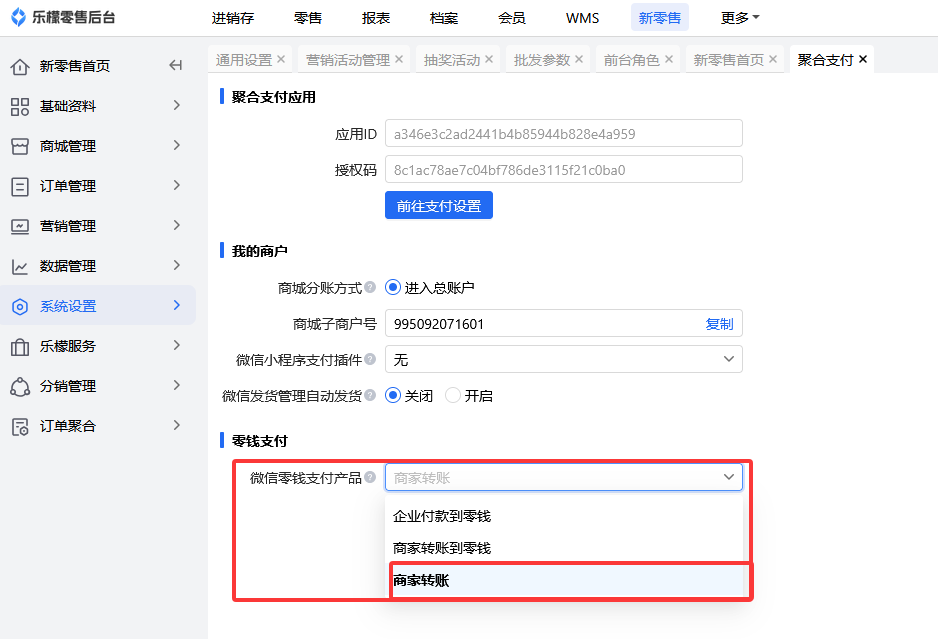The height and width of the screenshot is (639, 938).
Task: Close the 抽奖活动 tab
Action: point(489,59)
